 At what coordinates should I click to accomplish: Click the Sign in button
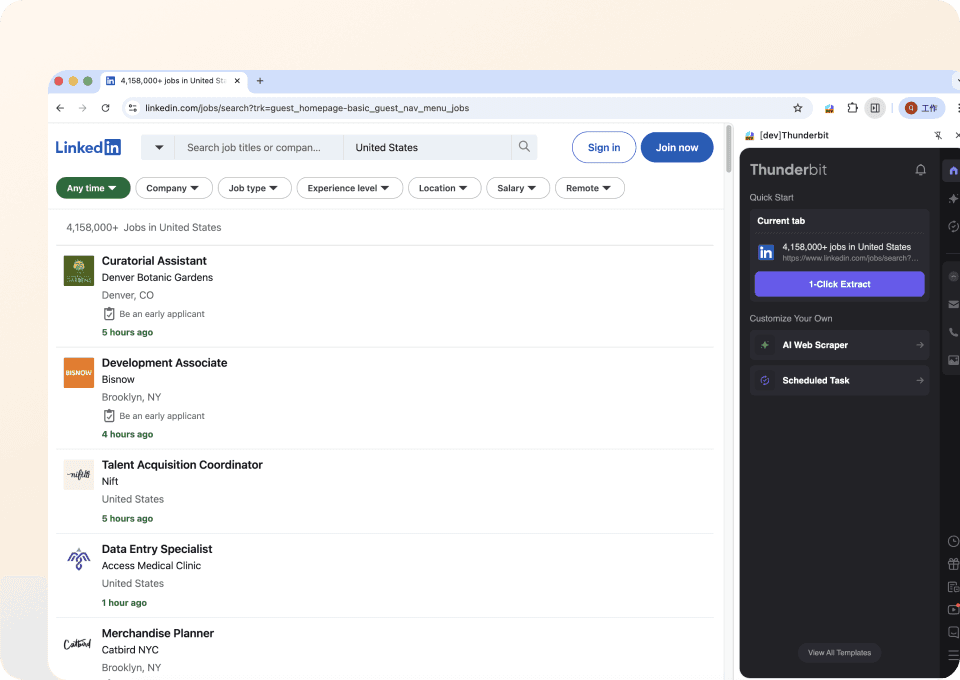point(603,147)
